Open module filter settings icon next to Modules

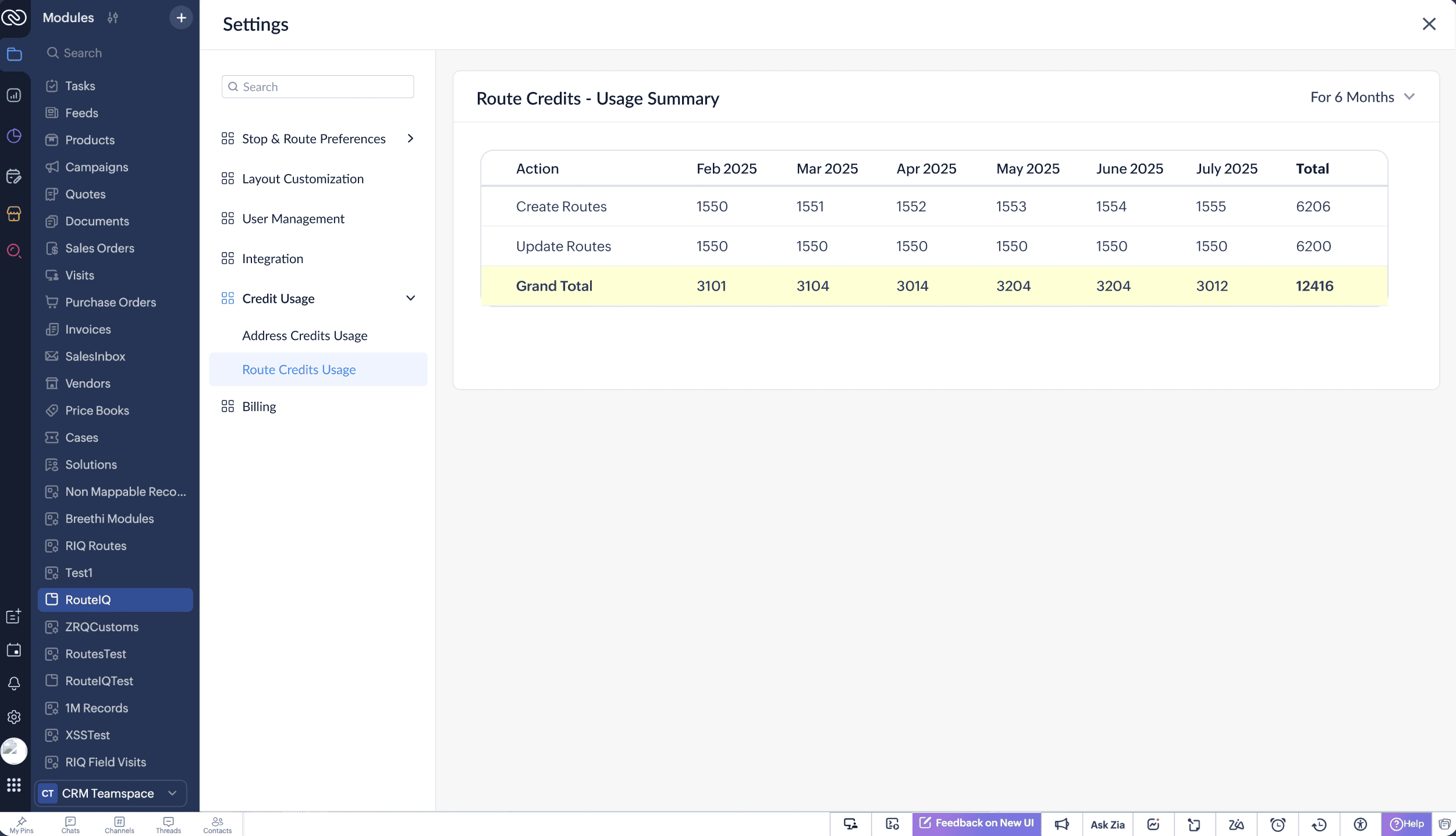point(113,17)
